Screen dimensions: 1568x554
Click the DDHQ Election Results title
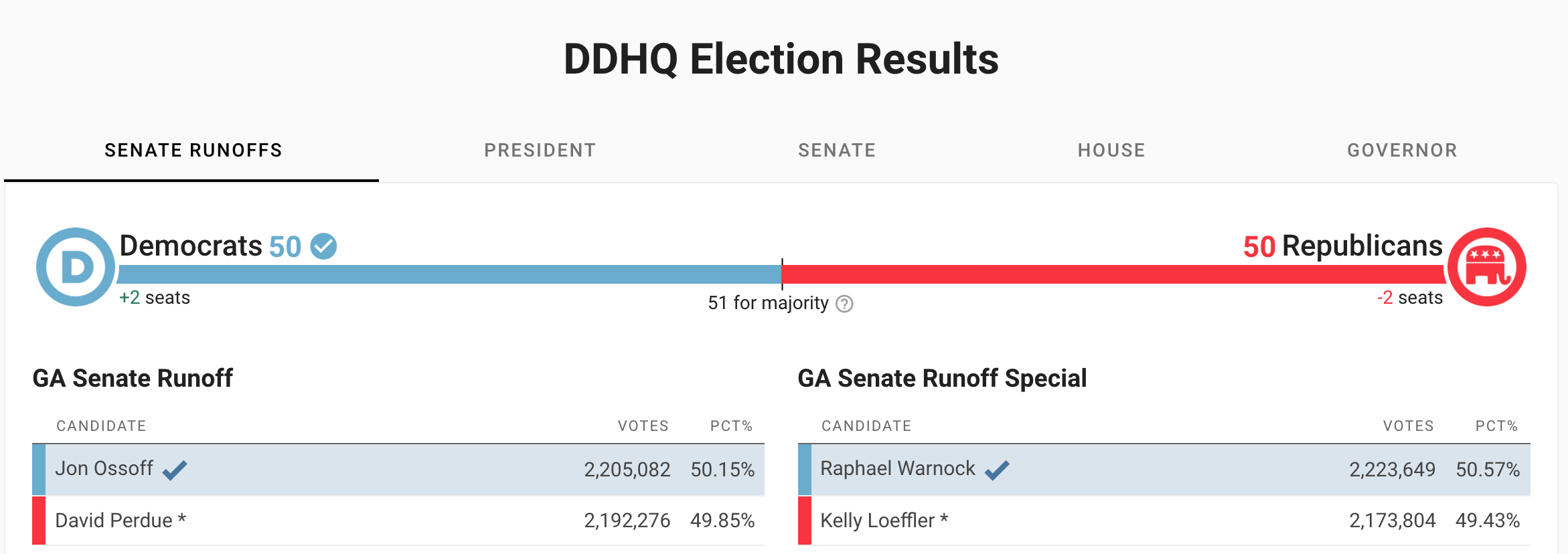(x=781, y=59)
